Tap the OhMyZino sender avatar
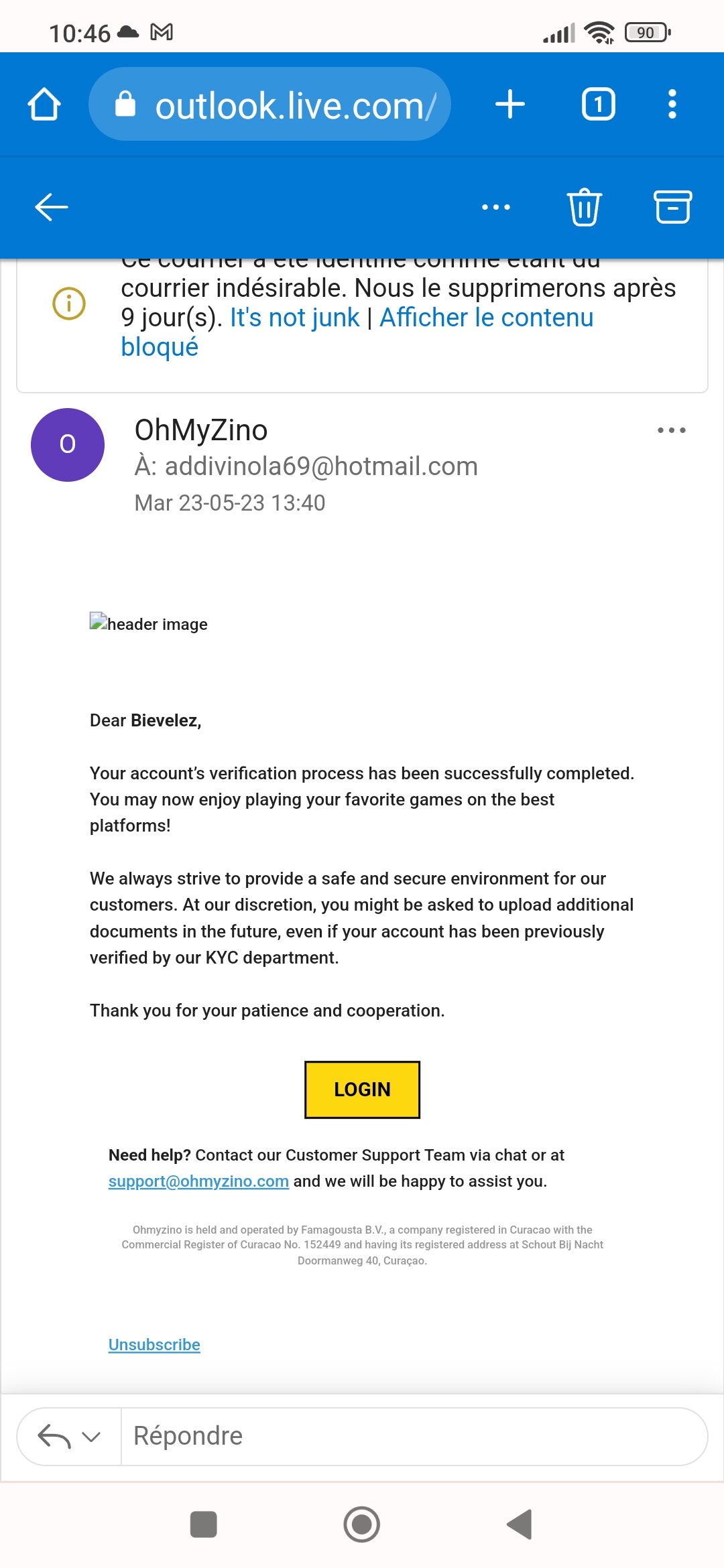Viewport: 724px width, 1568px height. point(68,444)
